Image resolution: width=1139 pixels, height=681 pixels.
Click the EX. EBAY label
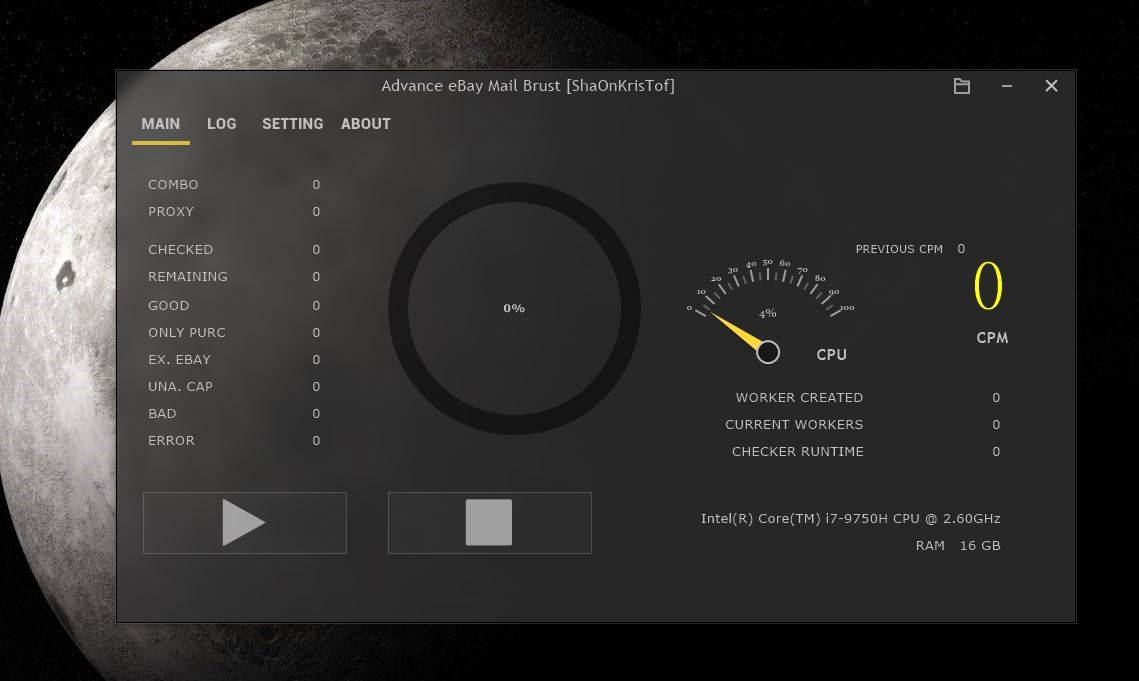pos(179,359)
